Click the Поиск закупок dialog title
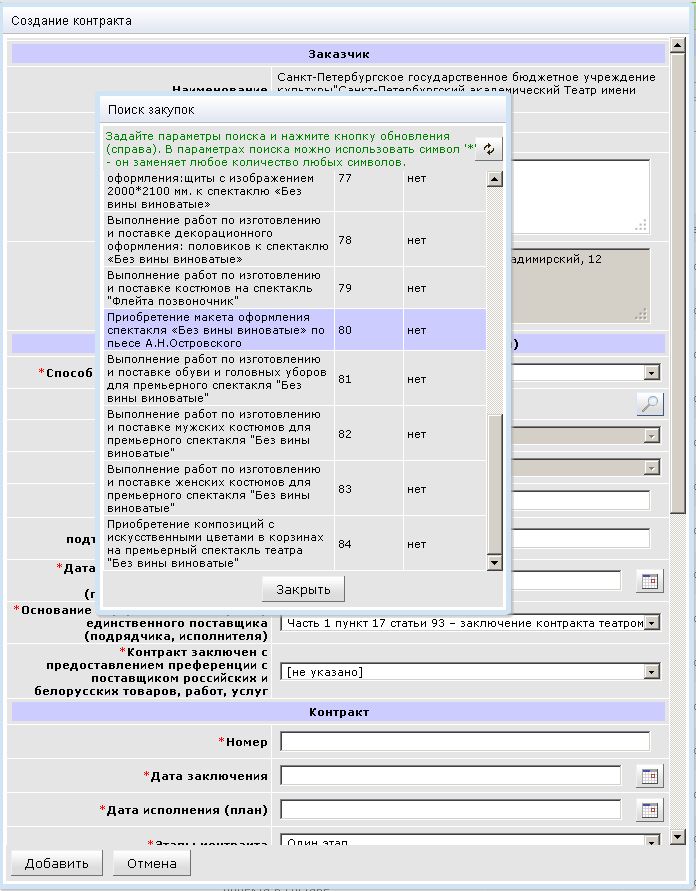 tap(151, 110)
